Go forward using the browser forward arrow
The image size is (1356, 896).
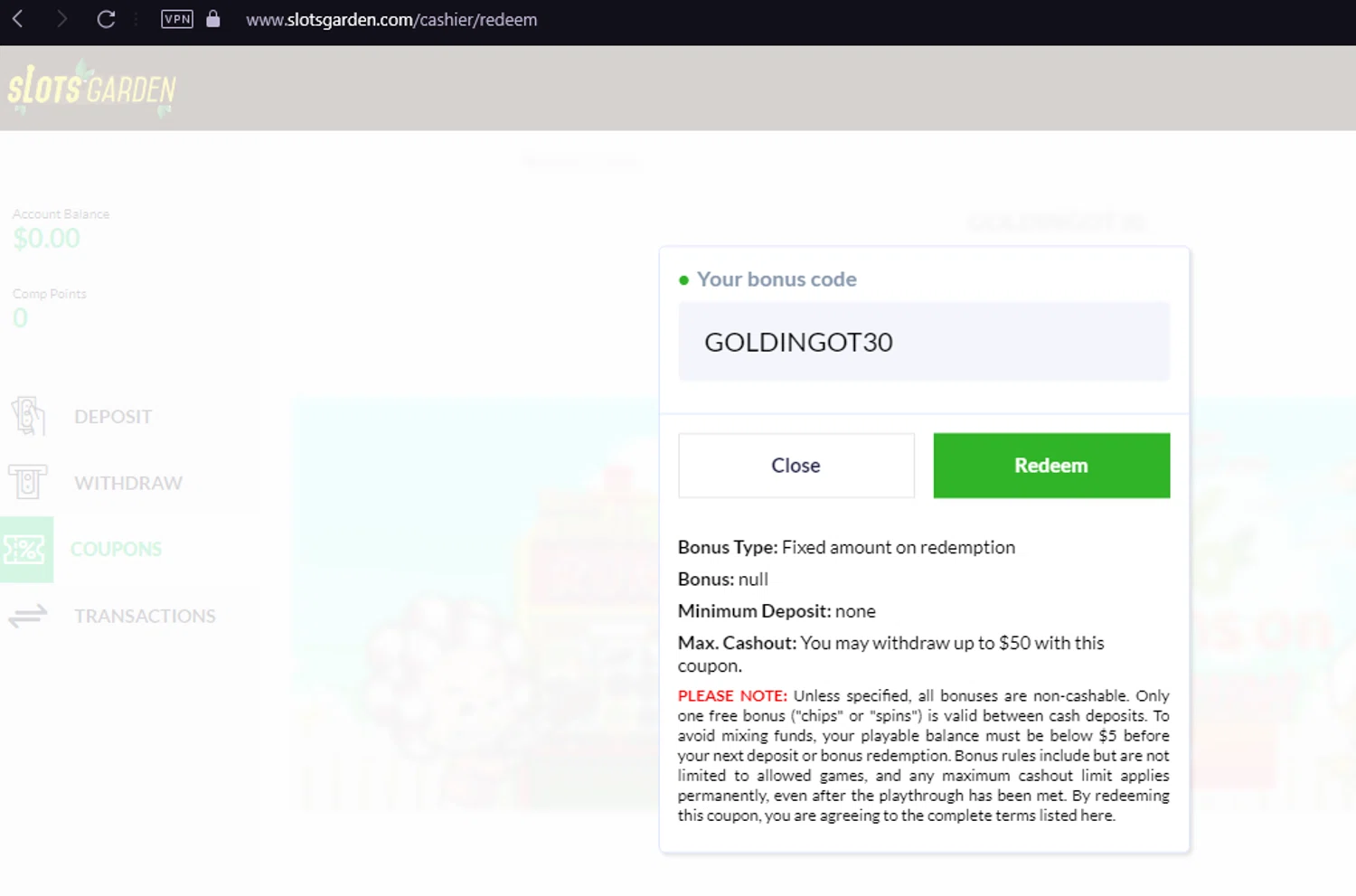click(x=61, y=19)
